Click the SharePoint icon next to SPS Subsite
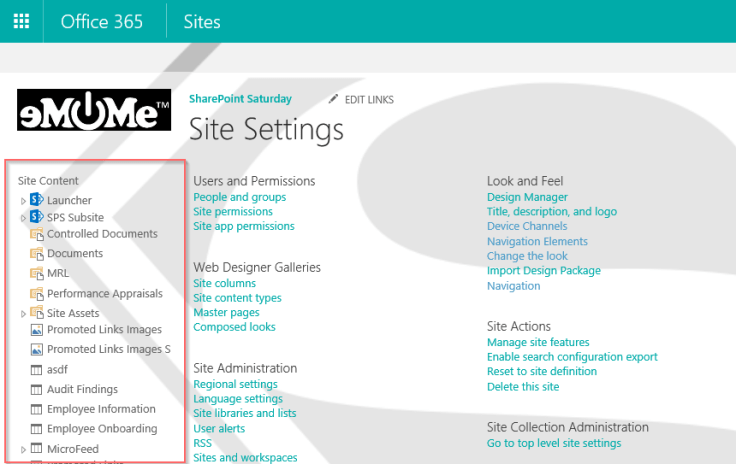The image size is (736, 464). point(37,217)
